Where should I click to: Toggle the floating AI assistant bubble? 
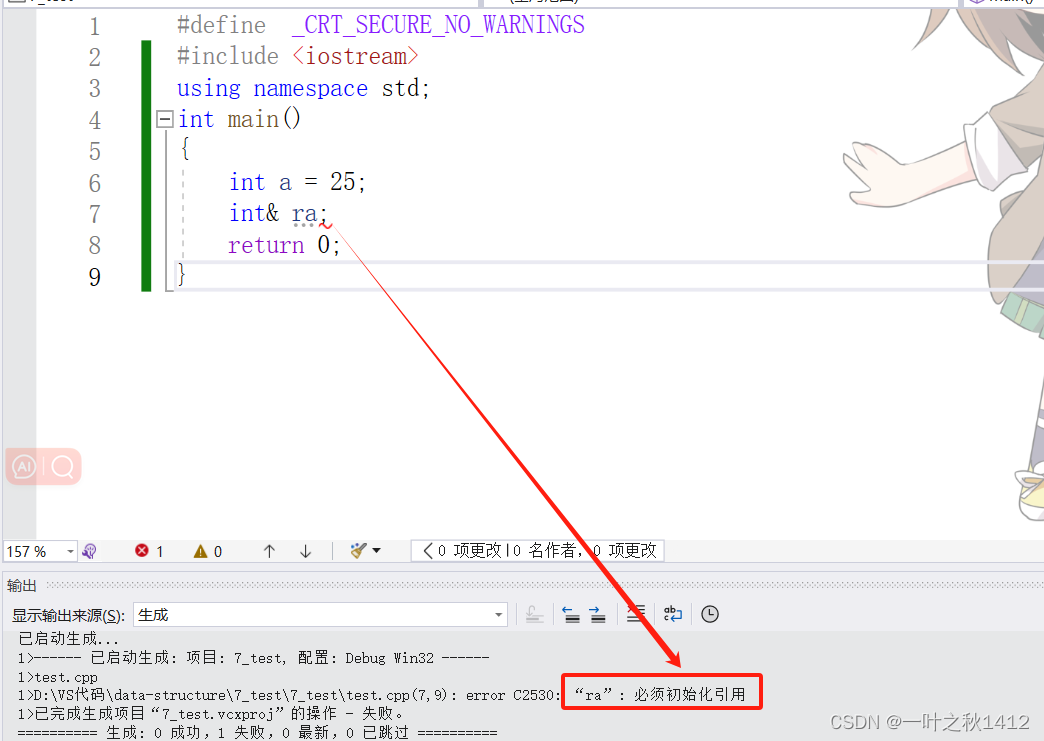[x=23, y=466]
